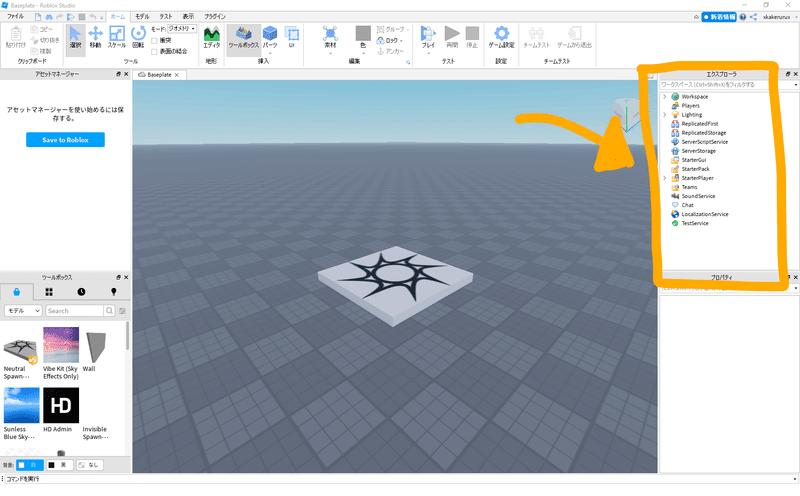This screenshot has width=800, height=496.
Task: Select the Sunless Blue Sky thumbnail
Action: pyautogui.click(x=21, y=405)
